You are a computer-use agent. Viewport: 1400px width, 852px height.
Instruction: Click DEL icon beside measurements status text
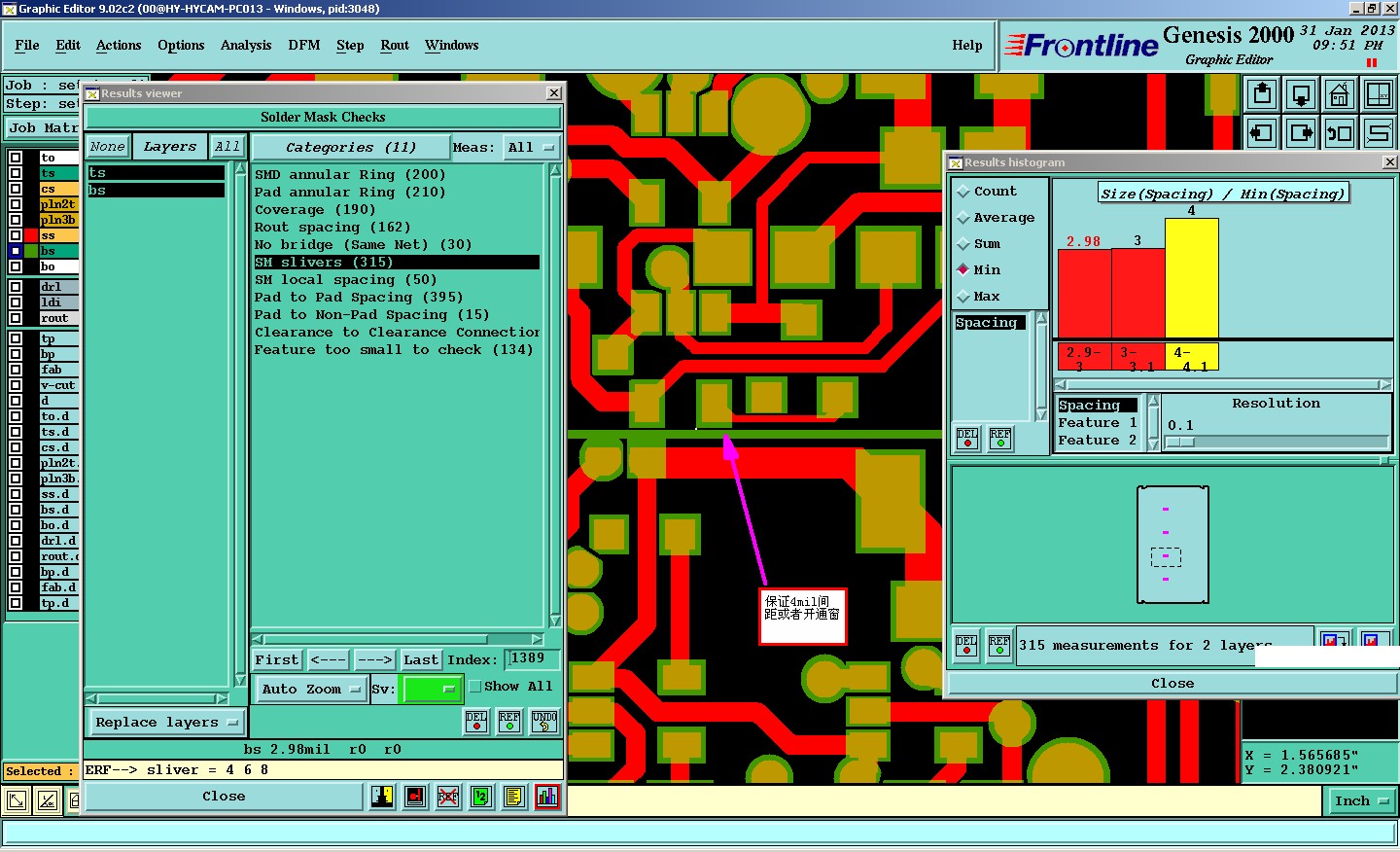[966, 646]
